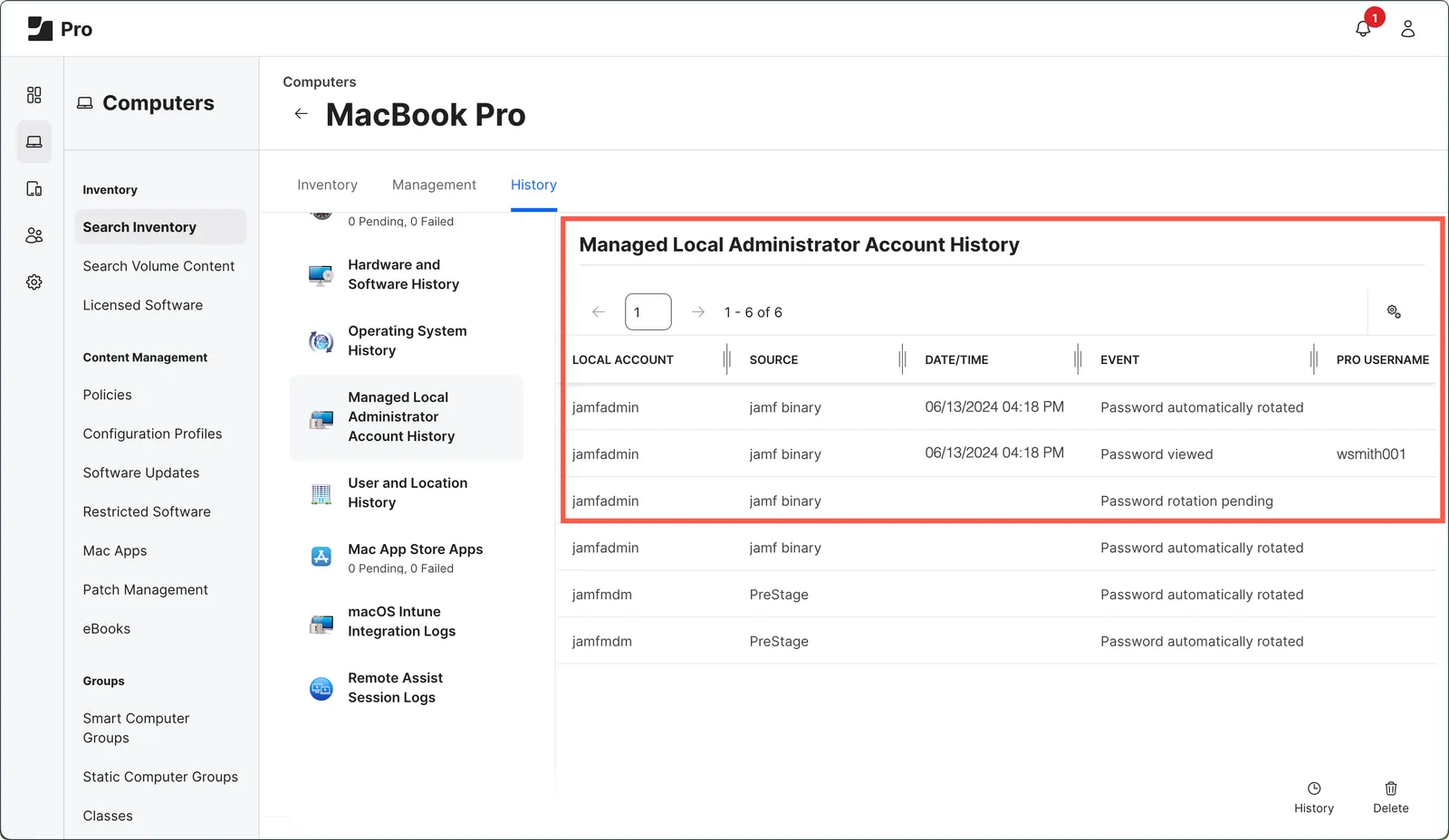Switch to the Management tab
The image size is (1449, 840).
434,185
